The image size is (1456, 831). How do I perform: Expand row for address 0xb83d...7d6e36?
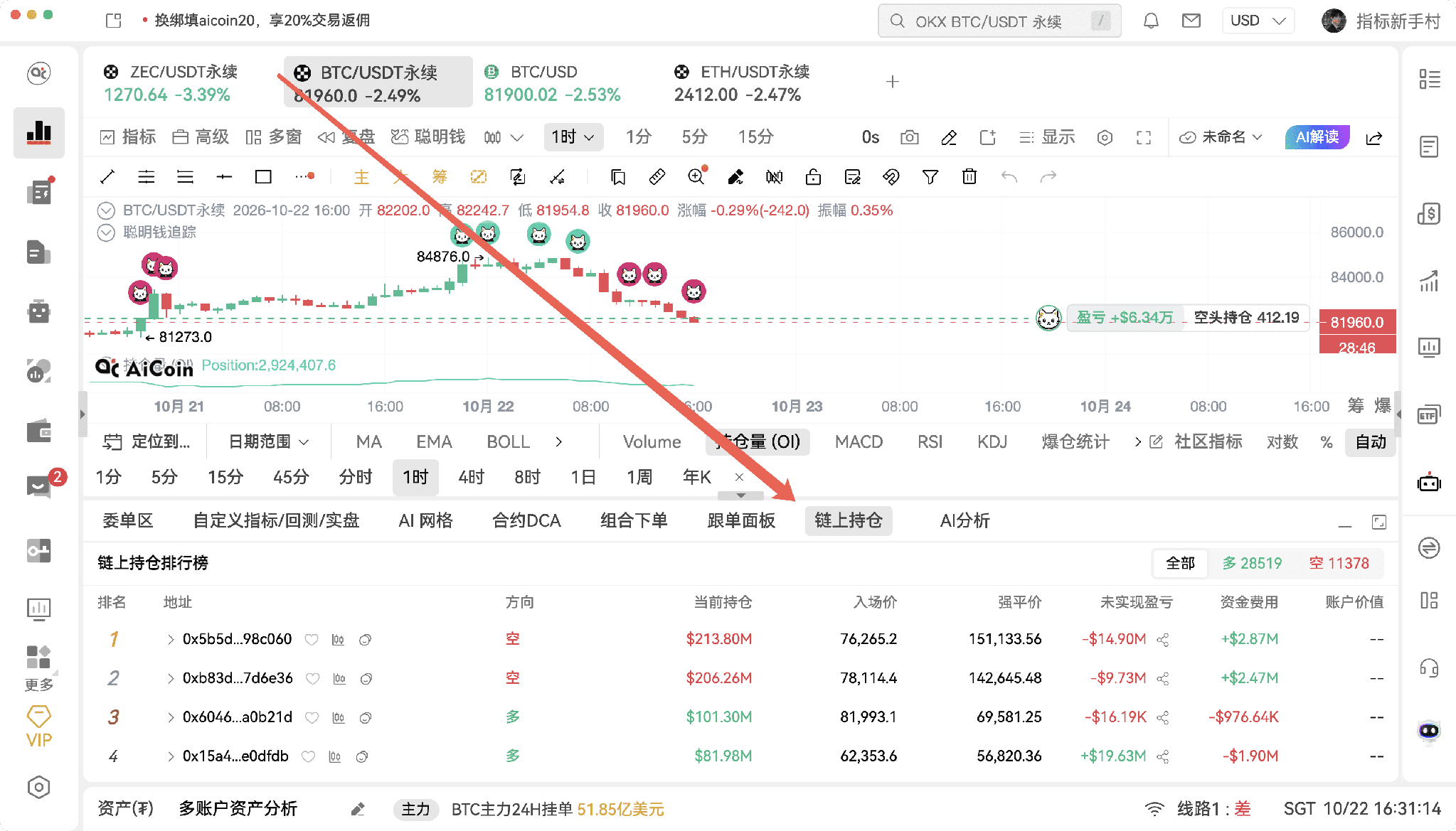tap(171, 679)
